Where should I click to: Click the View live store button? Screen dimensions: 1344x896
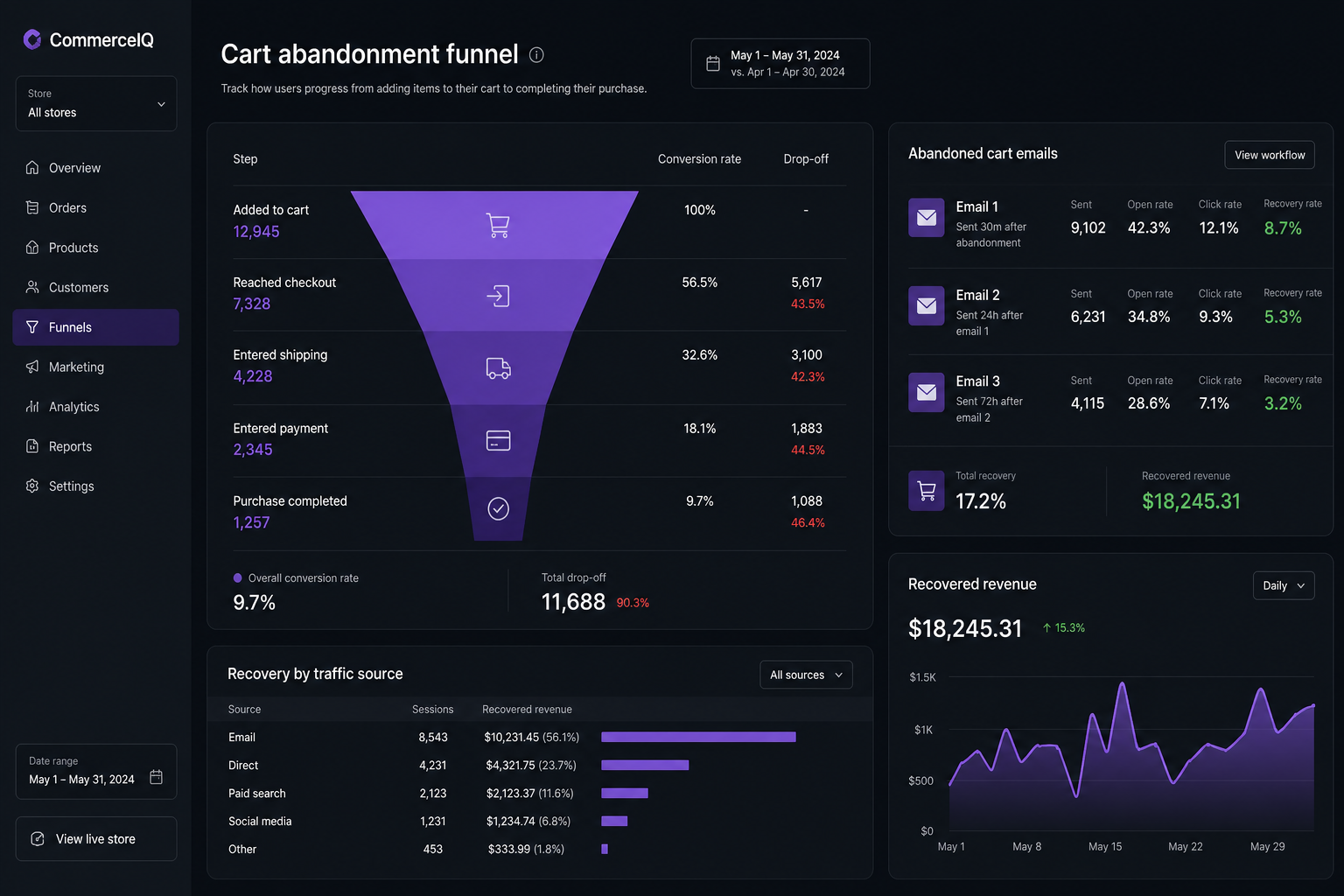96,839
